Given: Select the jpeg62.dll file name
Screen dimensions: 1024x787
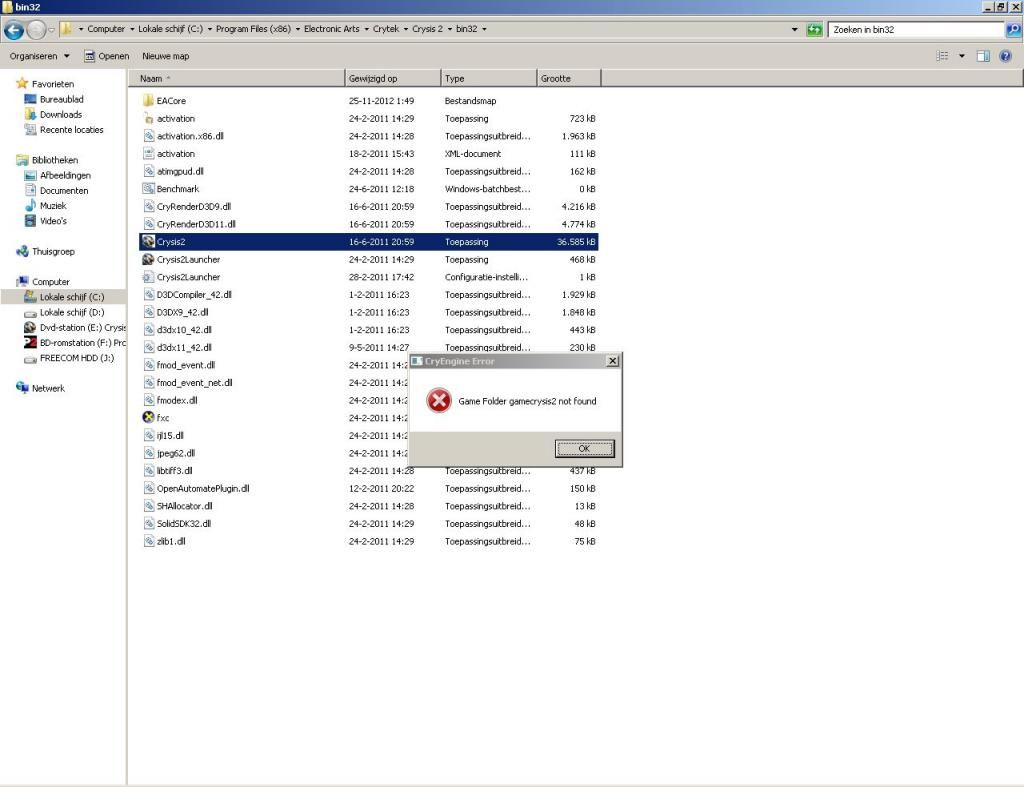Looking at the screenshot, I should pyautogui.click(x=176, y=453).
